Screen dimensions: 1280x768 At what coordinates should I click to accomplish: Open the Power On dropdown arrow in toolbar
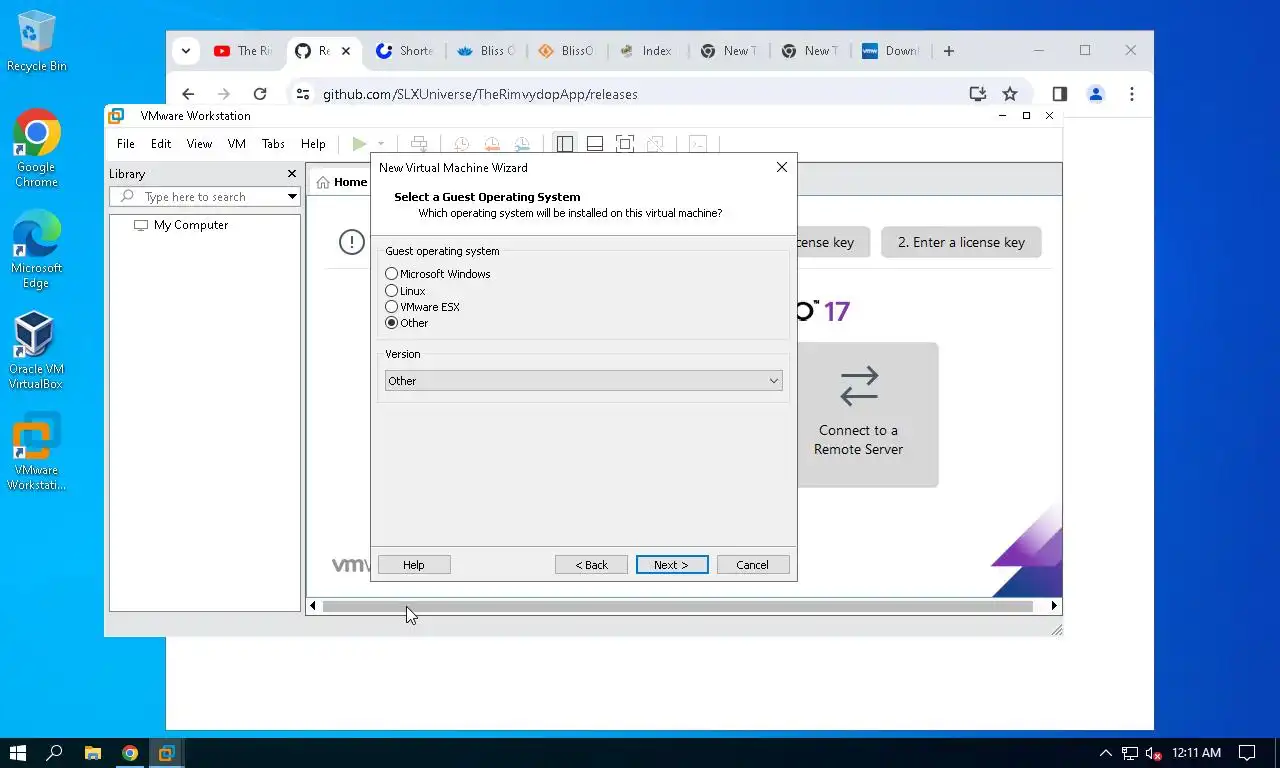[380, 144]
